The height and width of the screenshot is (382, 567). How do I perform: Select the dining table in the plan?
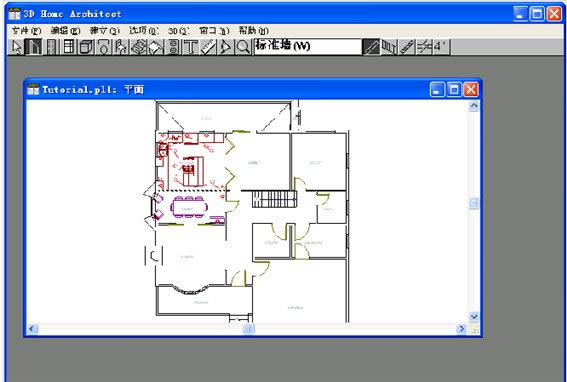pyautogui.click(x=189, y=208)
